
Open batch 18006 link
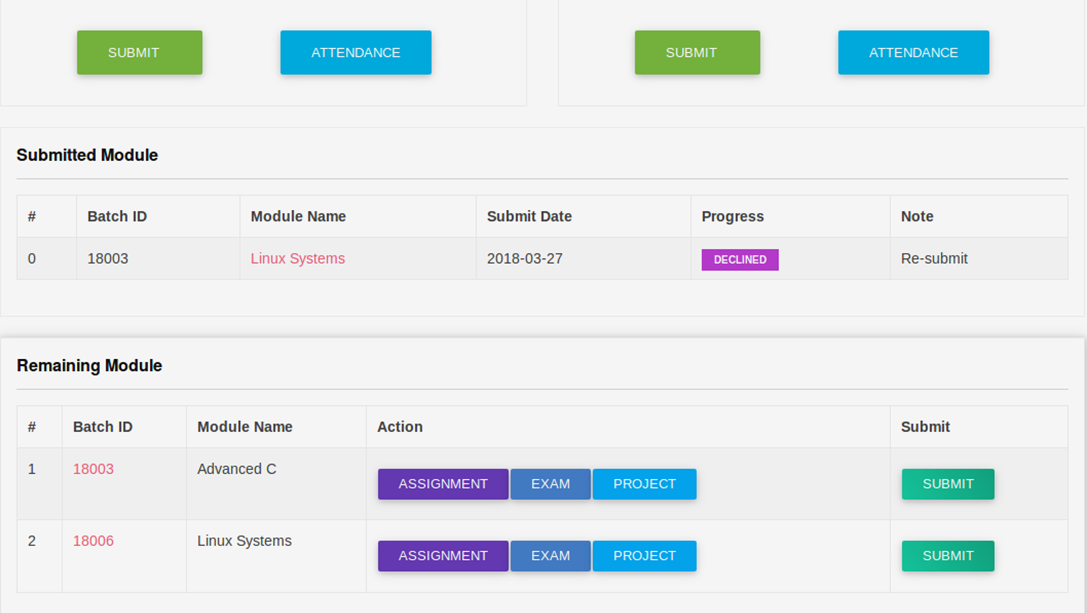93,541
